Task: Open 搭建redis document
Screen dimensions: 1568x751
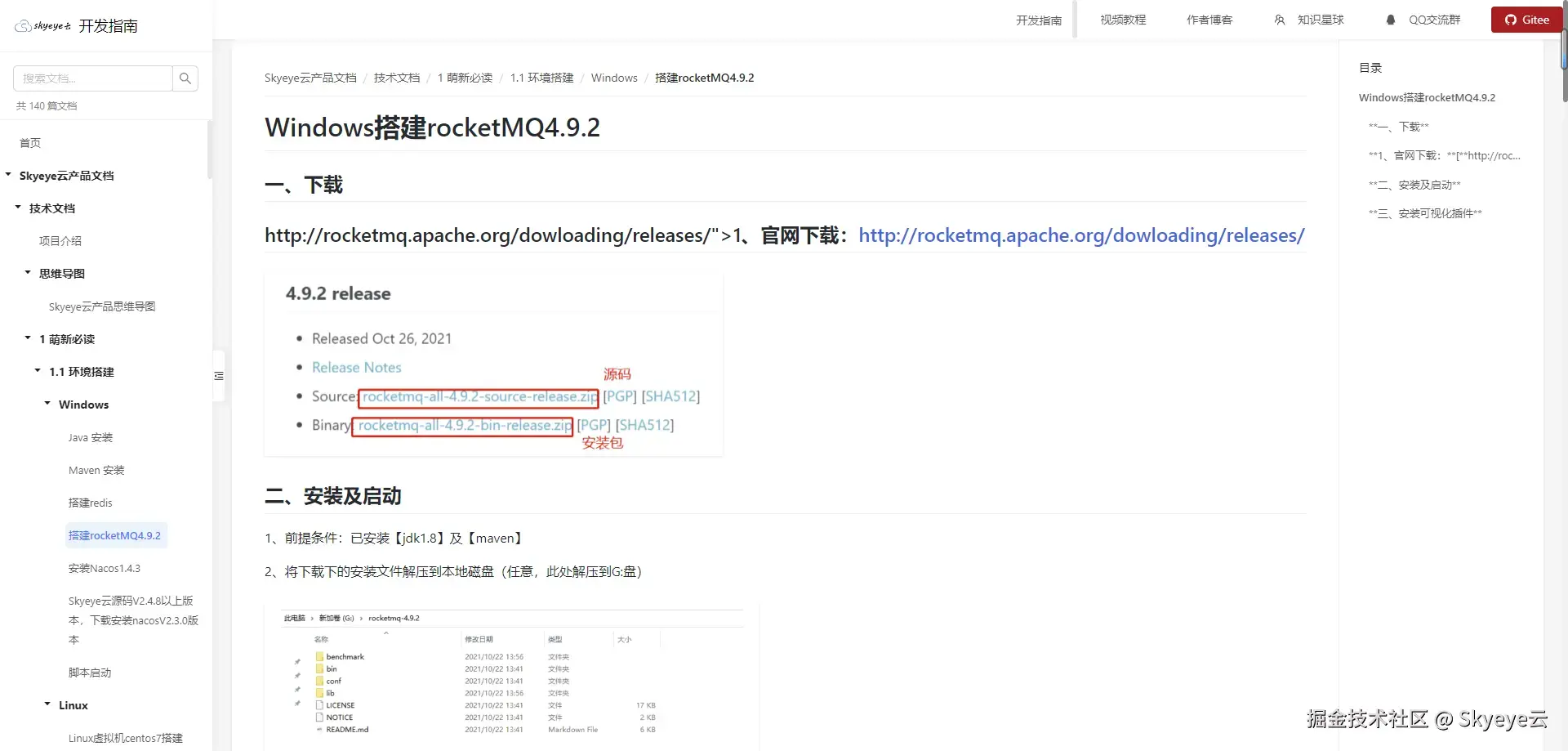Action: (x=91, y=503)
